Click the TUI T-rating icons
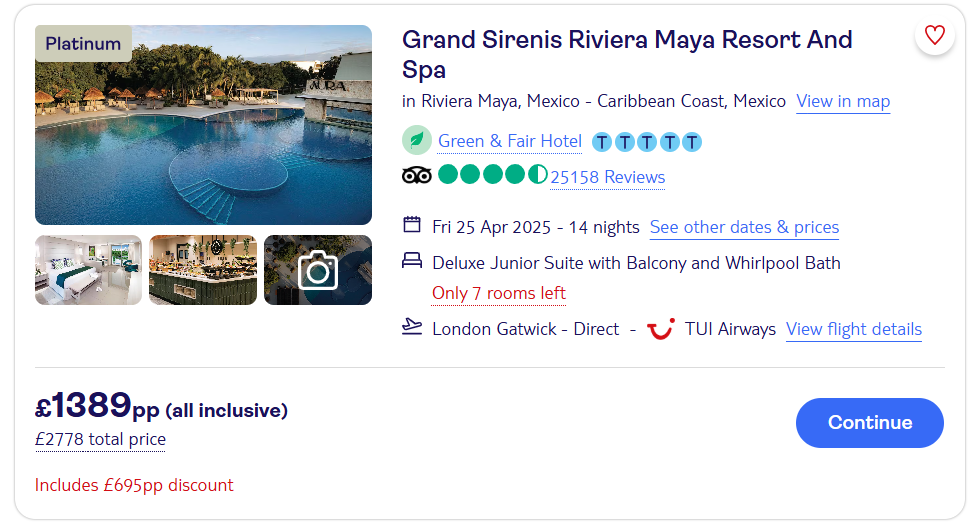 tap(646, 142)
